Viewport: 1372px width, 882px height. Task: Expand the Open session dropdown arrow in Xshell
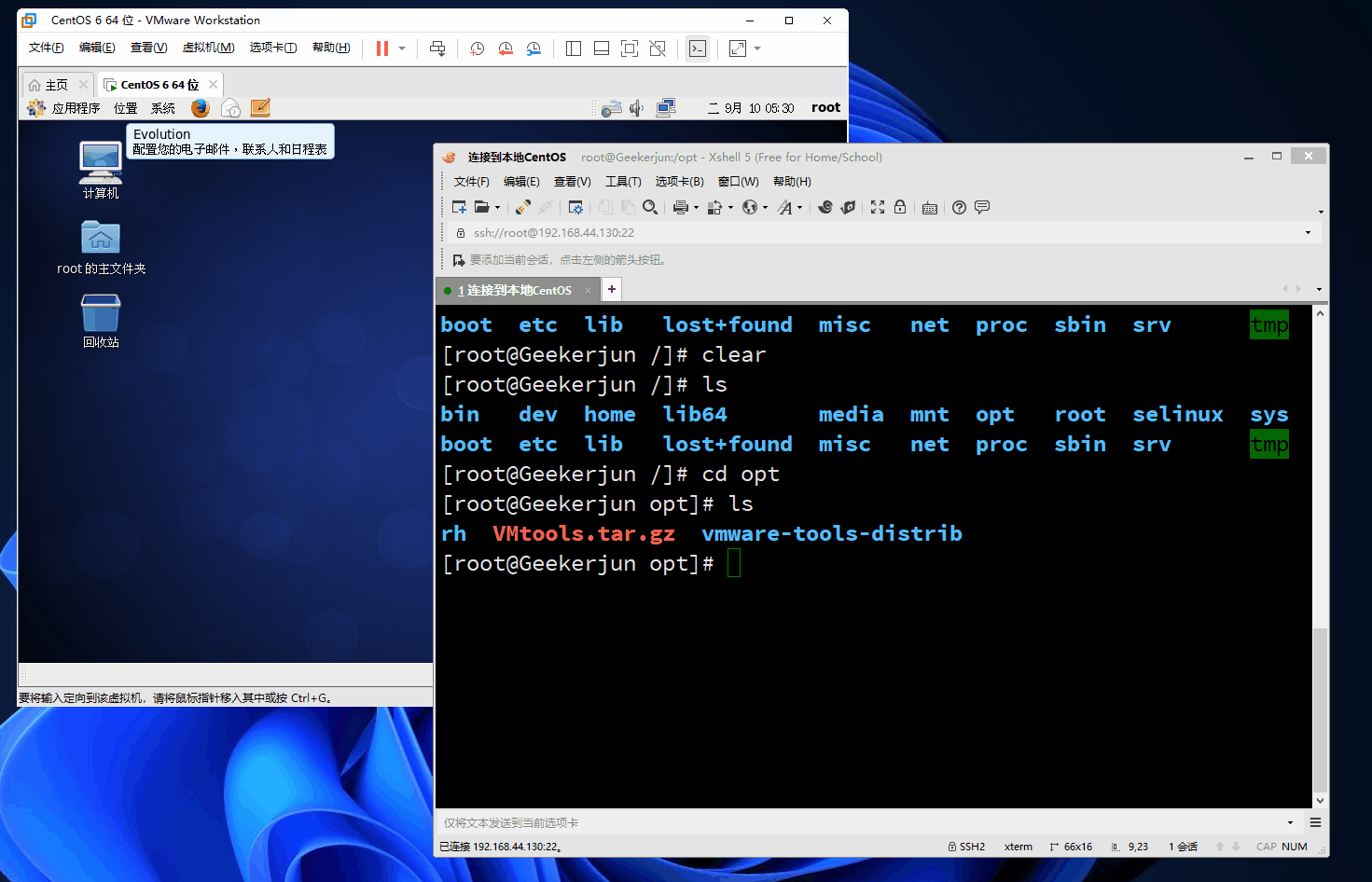497,208
